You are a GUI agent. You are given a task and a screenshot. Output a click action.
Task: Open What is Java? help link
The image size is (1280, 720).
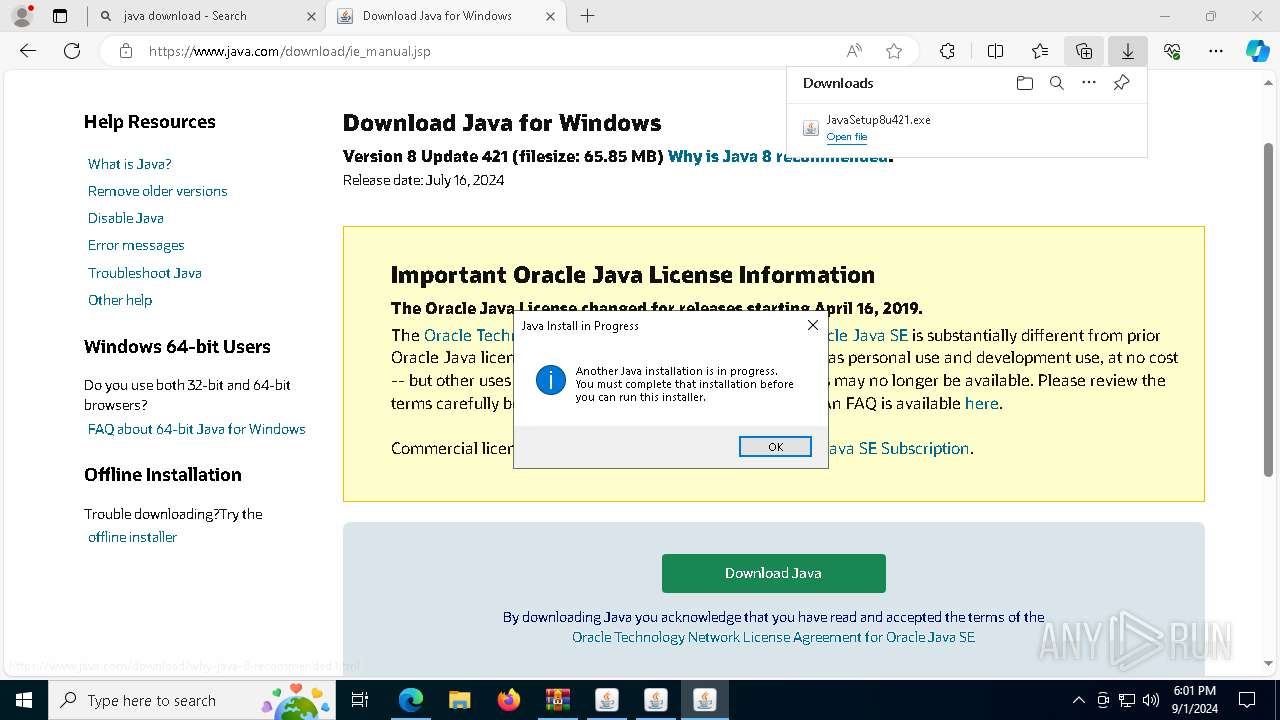129,164
